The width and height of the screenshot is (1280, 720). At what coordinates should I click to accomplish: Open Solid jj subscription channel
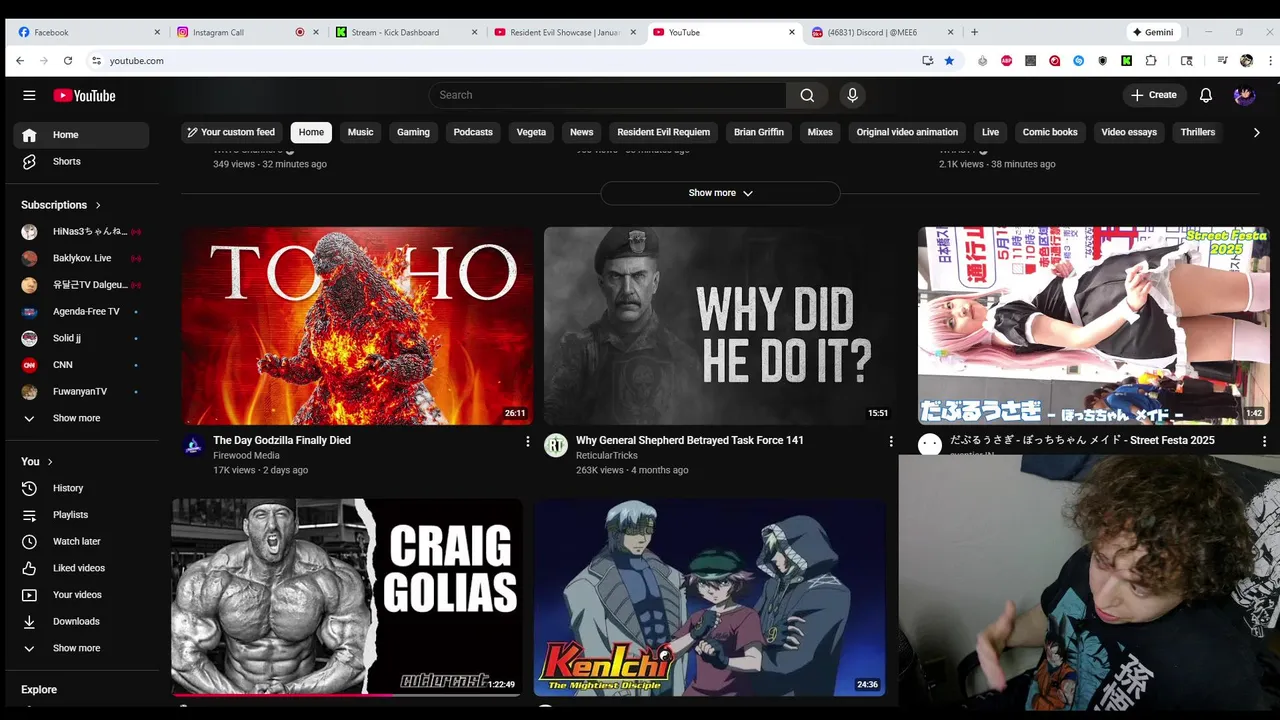[81, 338]
